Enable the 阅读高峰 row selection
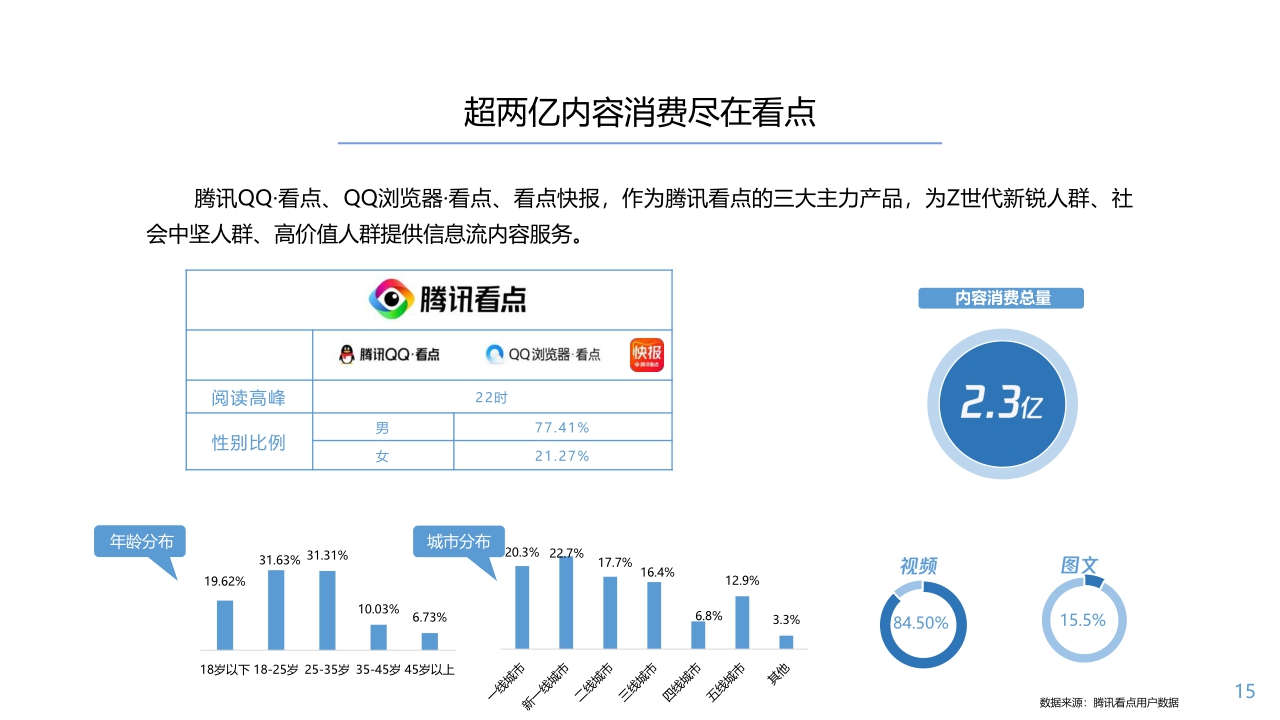 point(249,397)
